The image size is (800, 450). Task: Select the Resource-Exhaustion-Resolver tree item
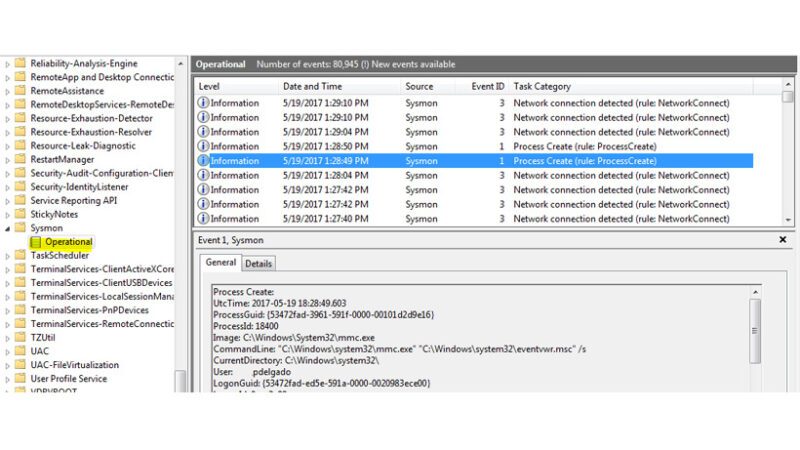pyautogui.click(x=91, y=132)
